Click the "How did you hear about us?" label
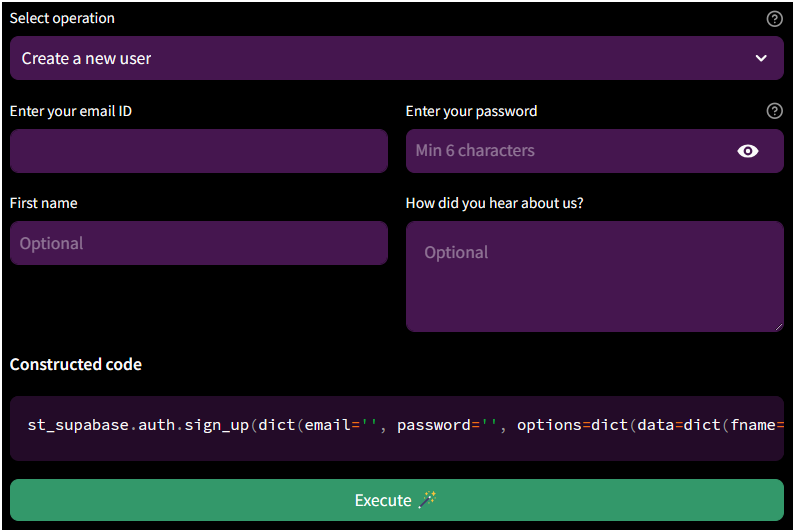 pos(494,203)
